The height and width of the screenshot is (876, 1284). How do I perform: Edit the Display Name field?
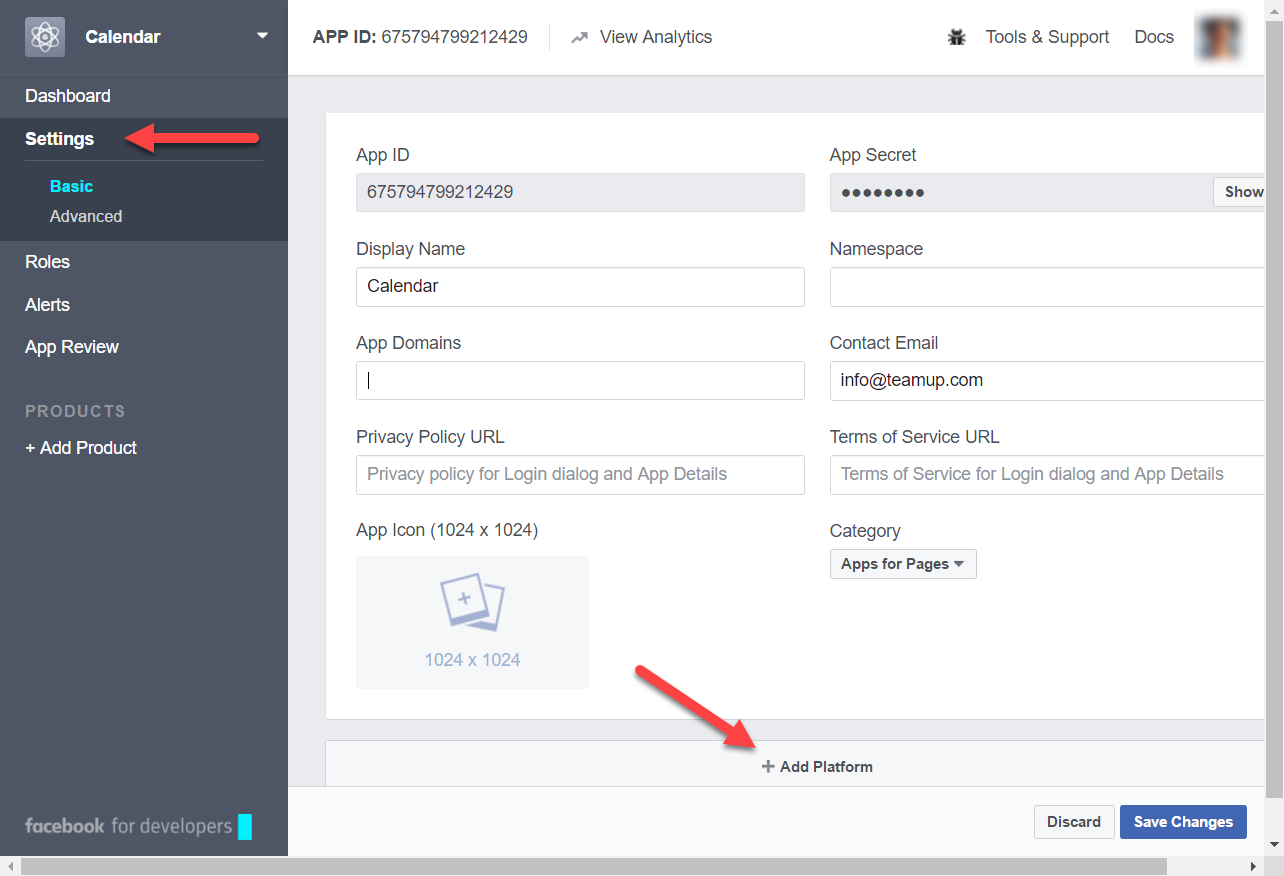click(x=580, y=286)
